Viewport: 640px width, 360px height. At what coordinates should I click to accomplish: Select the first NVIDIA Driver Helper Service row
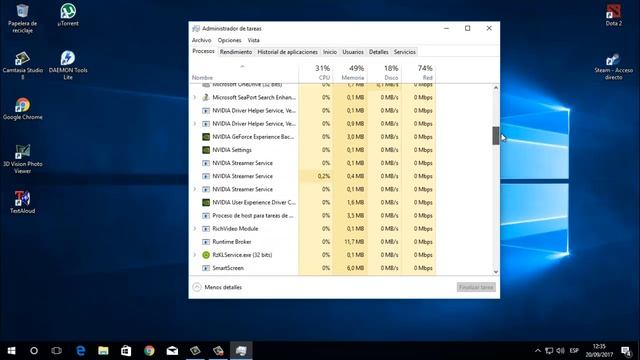(x=313, y=111)
